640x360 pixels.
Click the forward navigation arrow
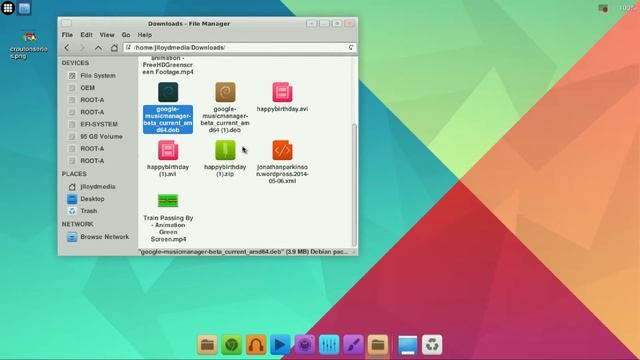(x=82, y=48)
